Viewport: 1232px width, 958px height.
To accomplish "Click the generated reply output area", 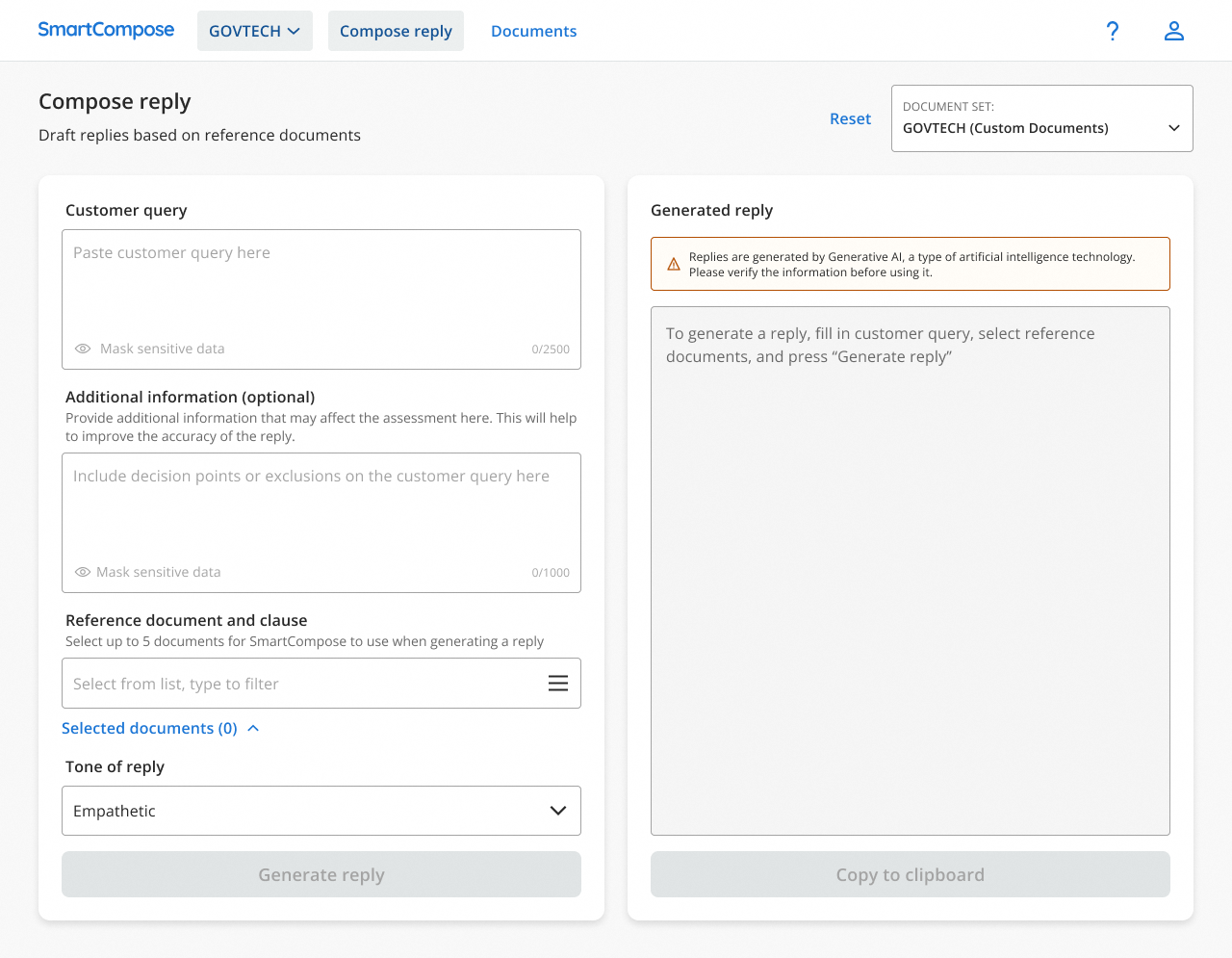I will tap(911, 571).
